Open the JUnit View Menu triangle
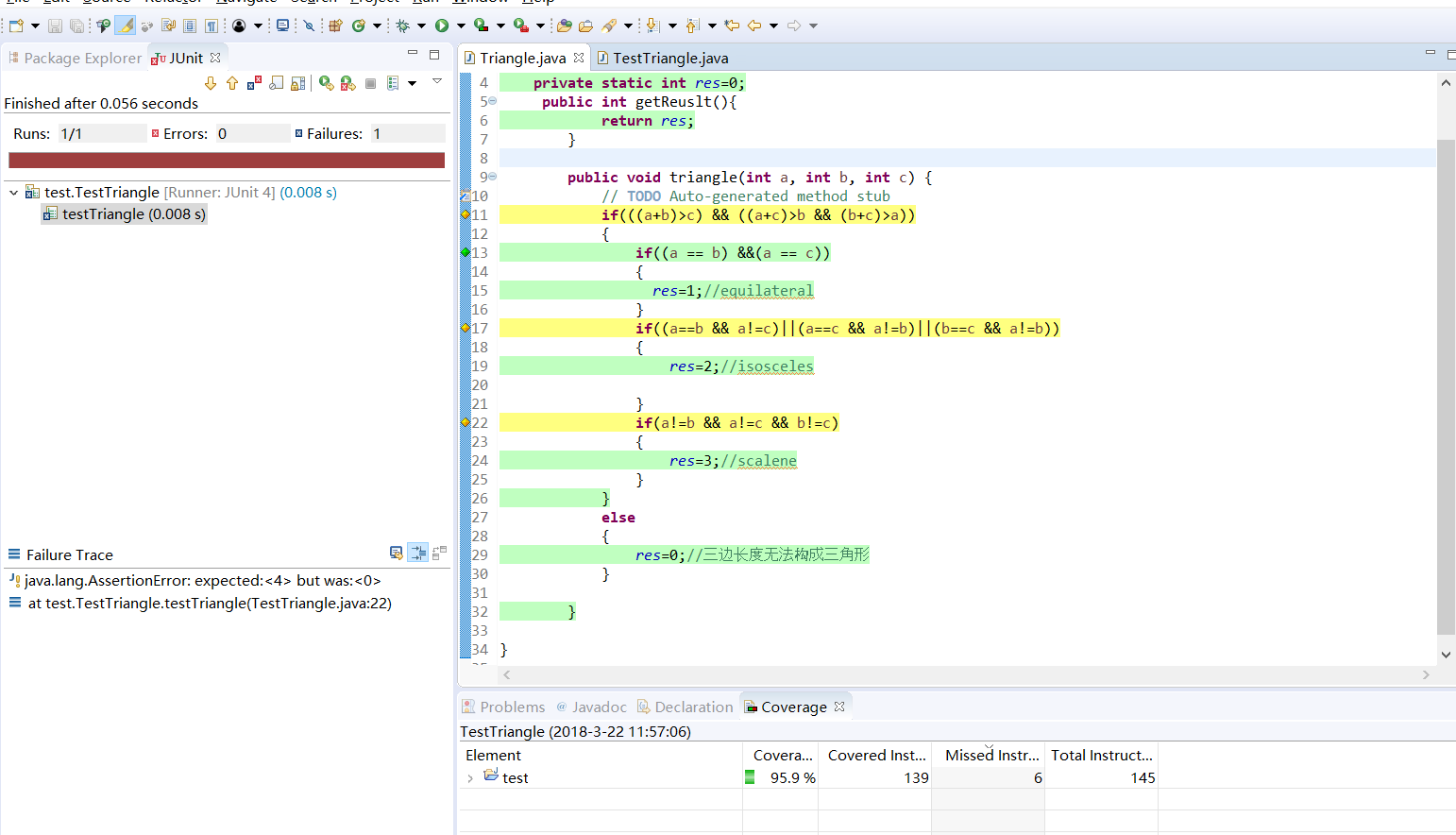Image resolution: width=1456 pixels, height=835 pixels. (437, 81)
